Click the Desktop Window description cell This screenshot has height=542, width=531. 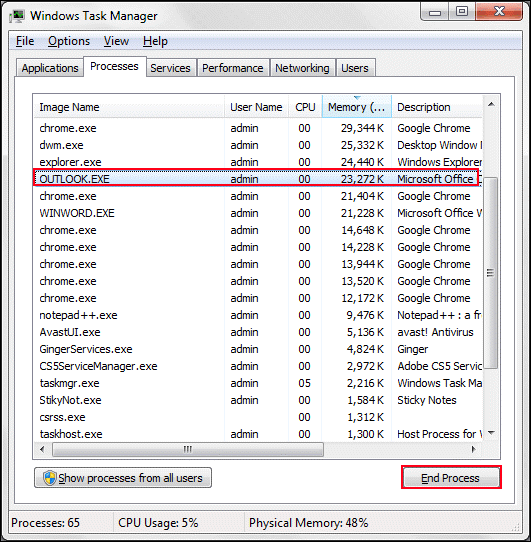coord(439,145)
